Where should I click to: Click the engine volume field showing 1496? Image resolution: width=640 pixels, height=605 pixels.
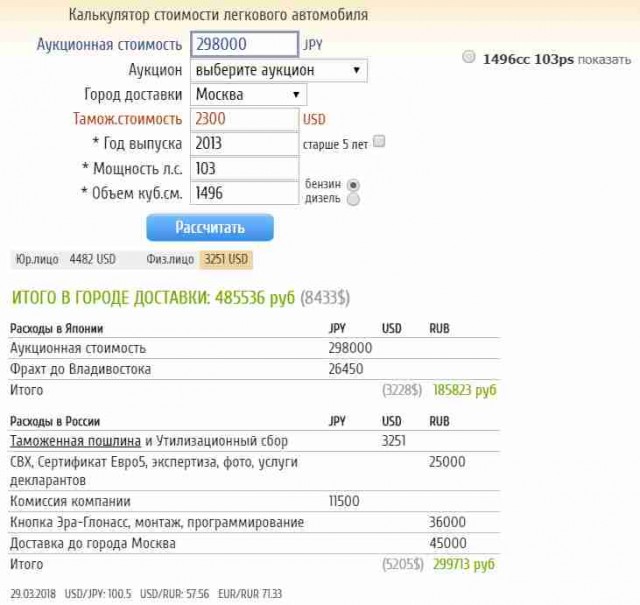click(x=244, y=192)
